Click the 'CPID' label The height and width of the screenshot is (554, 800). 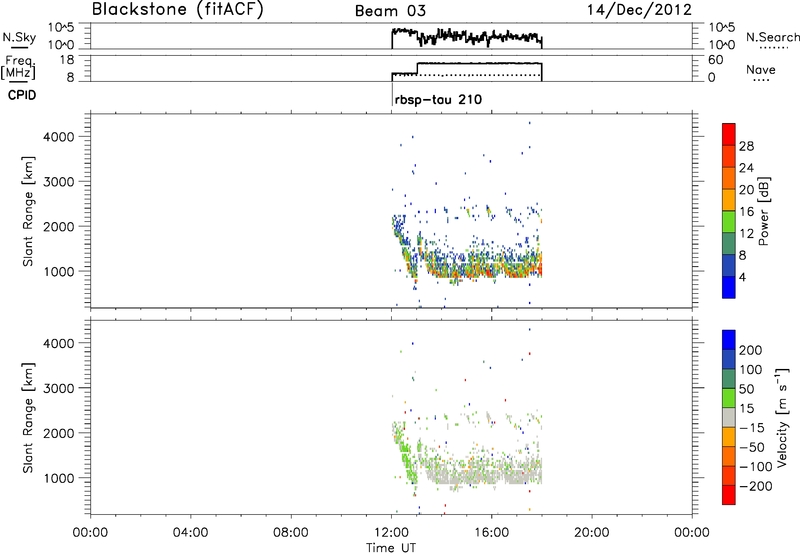pyautogui.click(x=22, y=95)
